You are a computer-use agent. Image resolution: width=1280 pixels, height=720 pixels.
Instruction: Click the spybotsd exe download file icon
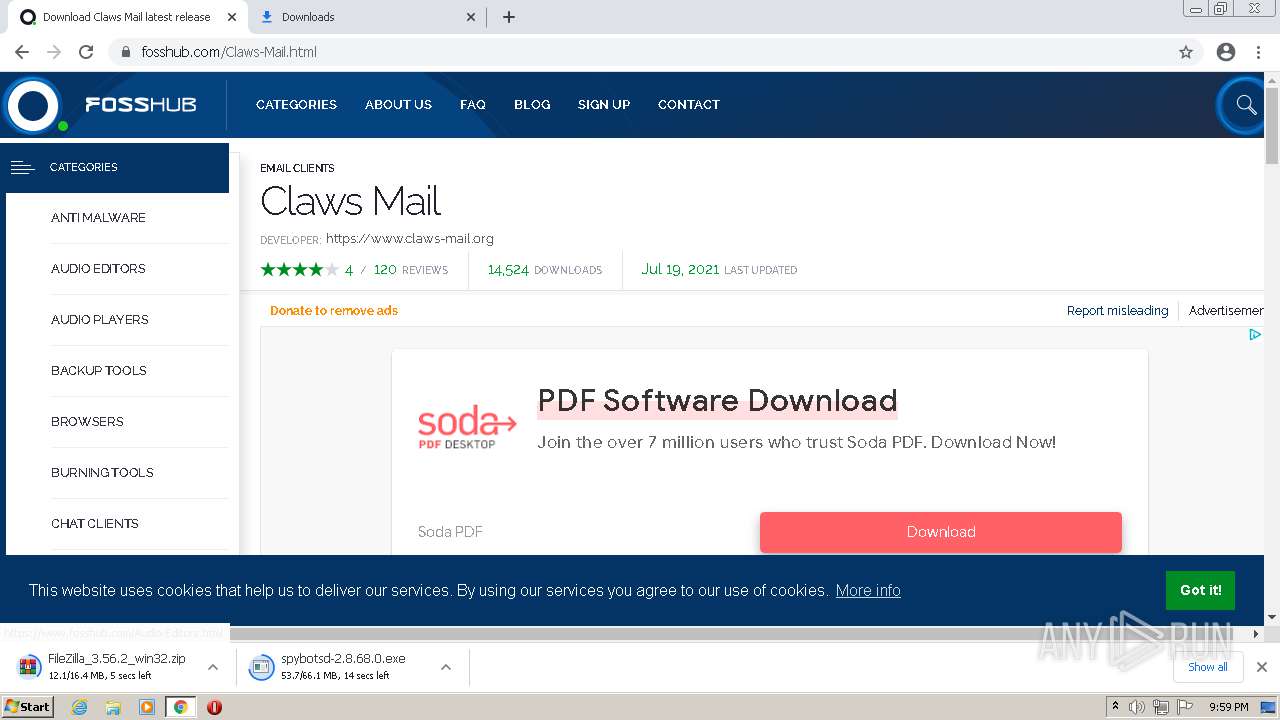click(x=261, y=667)
